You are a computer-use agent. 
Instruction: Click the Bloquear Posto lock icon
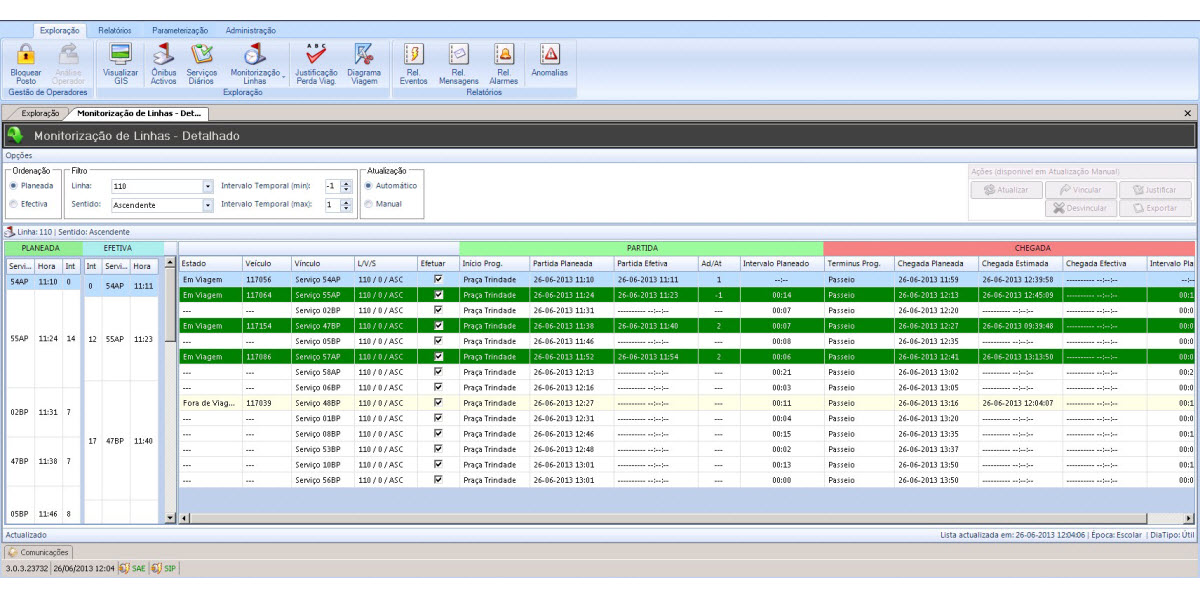[x=26, y=56]
